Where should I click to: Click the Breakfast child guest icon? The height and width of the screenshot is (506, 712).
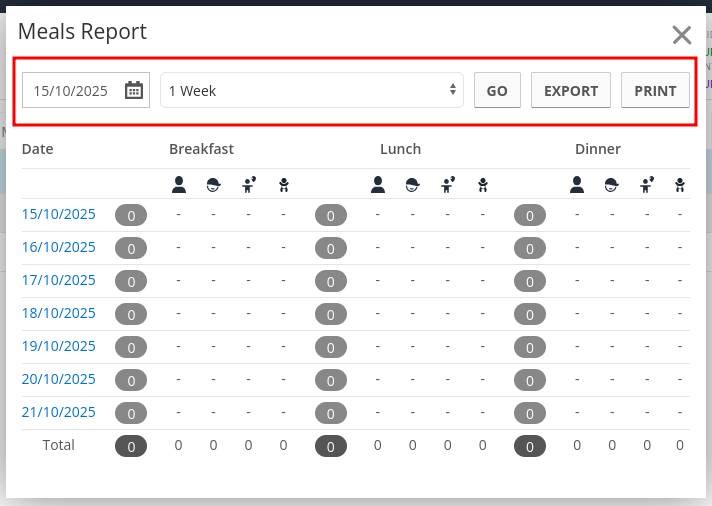coord(213,184)
